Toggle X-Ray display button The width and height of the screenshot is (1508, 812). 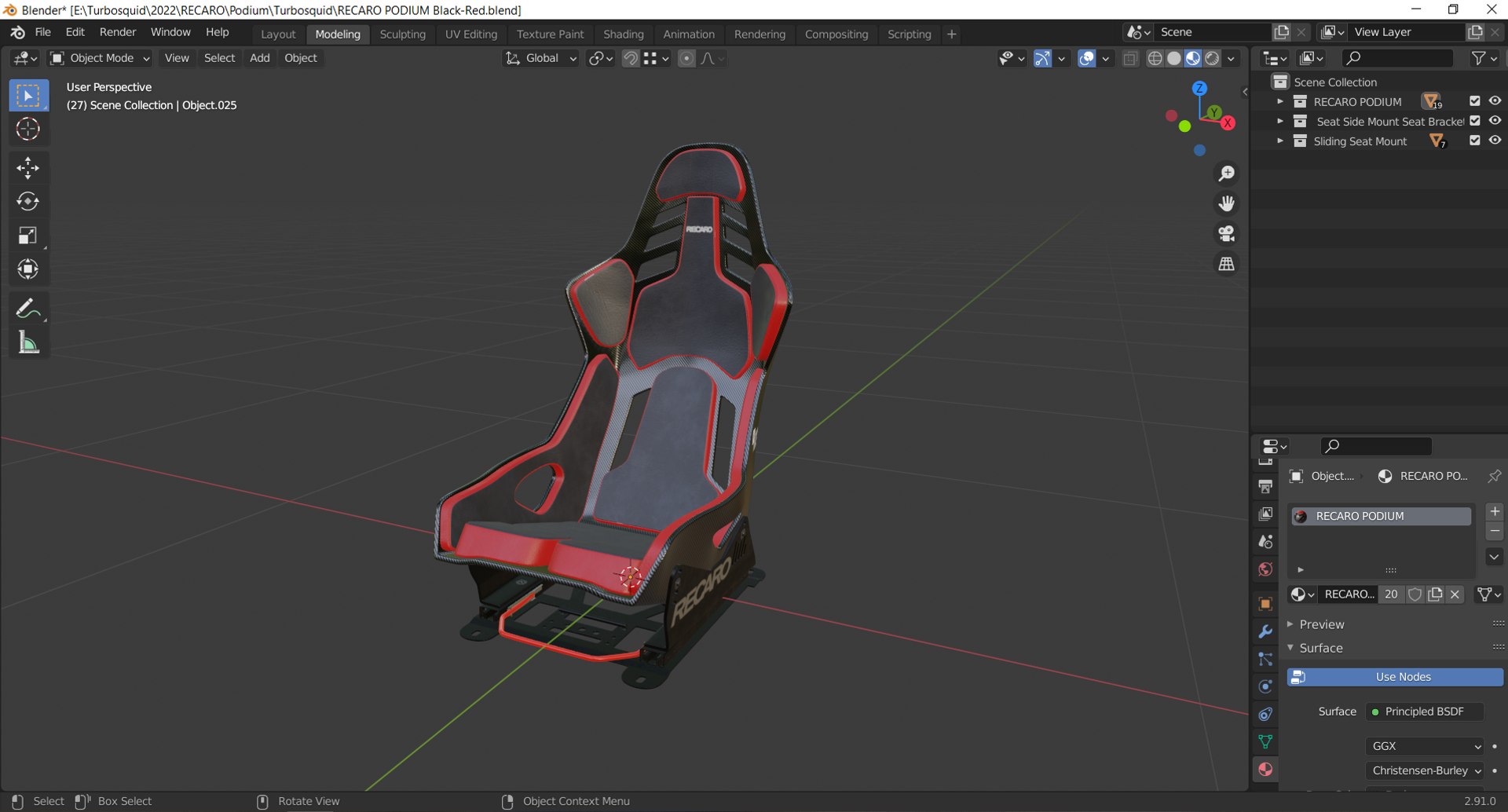1130,58
